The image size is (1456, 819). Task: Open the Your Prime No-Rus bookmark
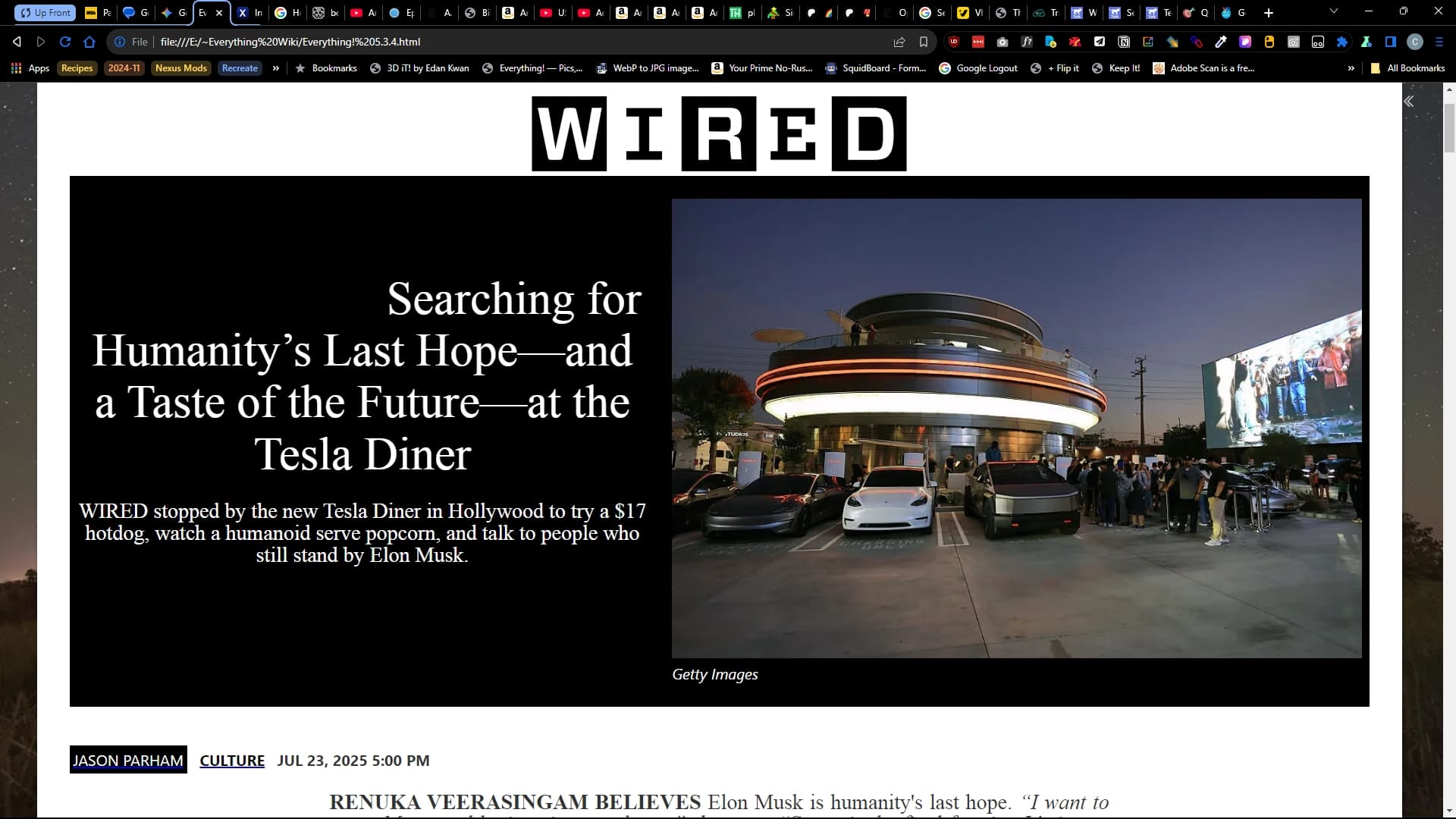coord(762,68)
